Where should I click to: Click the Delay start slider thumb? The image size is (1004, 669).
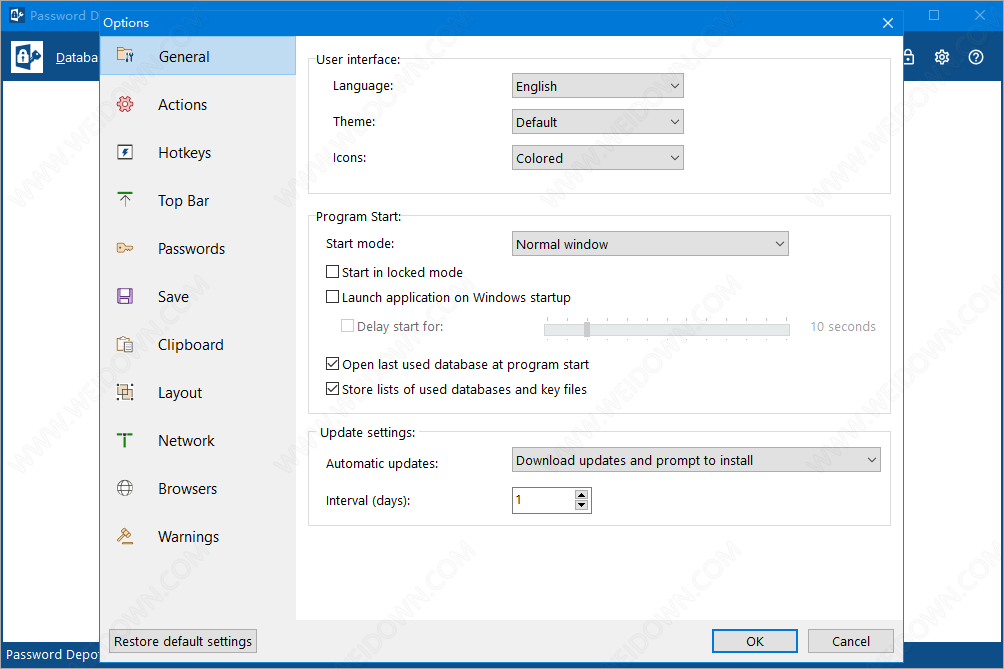pos(587,329)
